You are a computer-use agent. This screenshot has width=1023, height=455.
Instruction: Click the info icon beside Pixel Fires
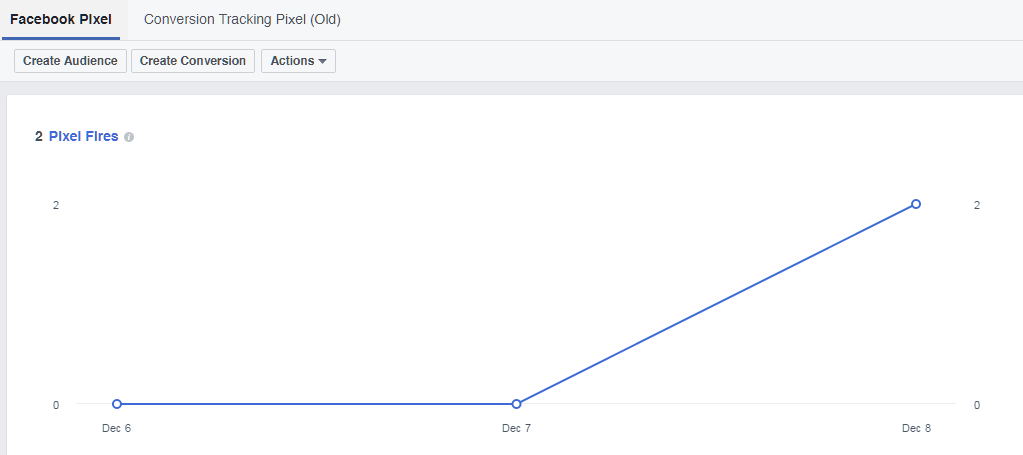(129, 137)
